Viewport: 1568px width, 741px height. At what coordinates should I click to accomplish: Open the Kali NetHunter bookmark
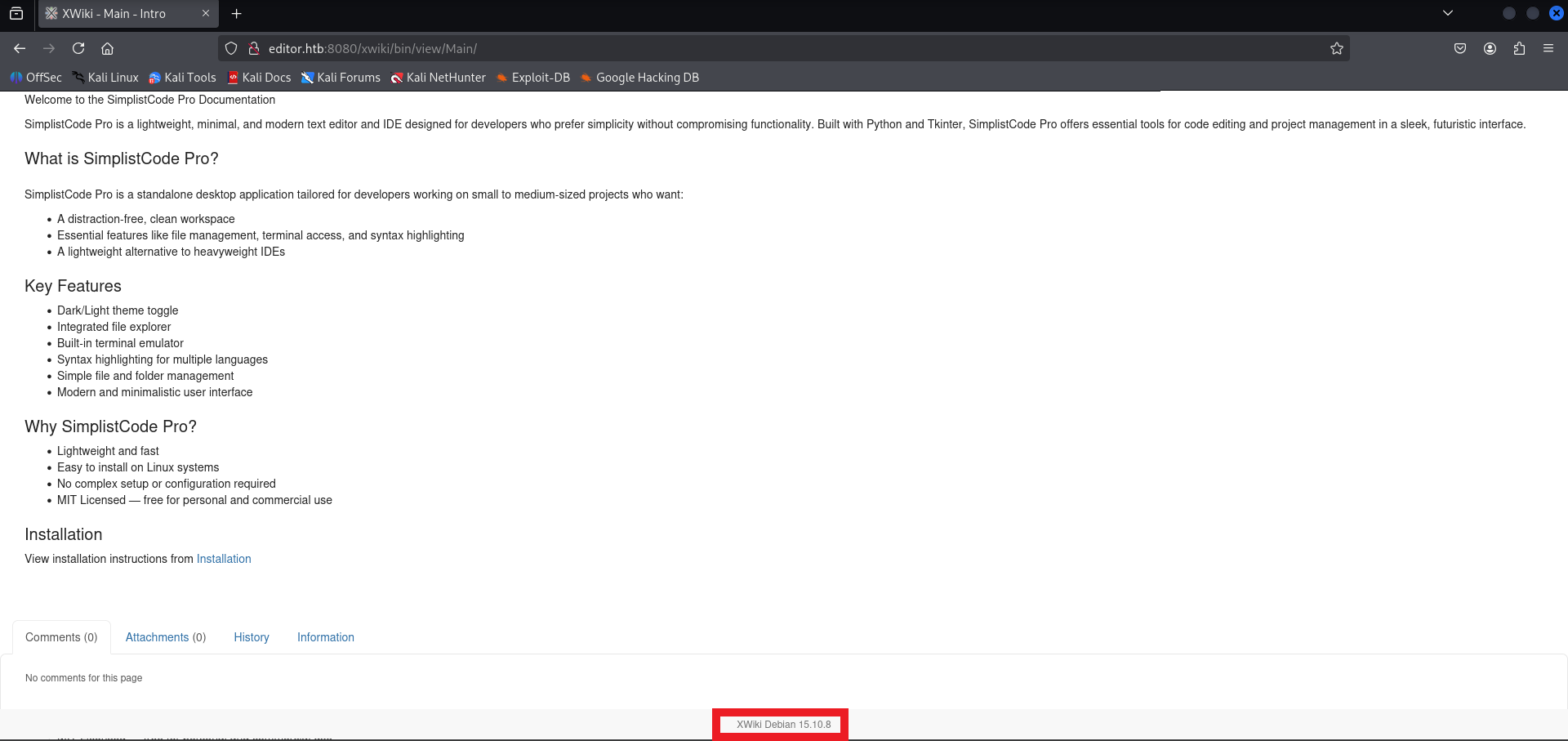[439, 78]
